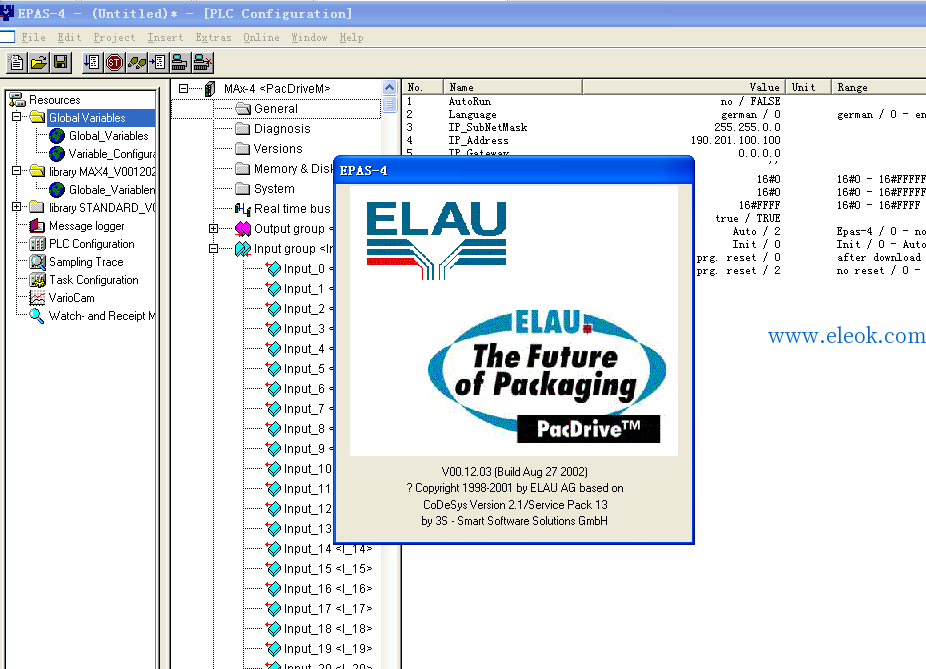The image size is (926, 669).
Task: Expand the Output group node
Action: [213, 229]
